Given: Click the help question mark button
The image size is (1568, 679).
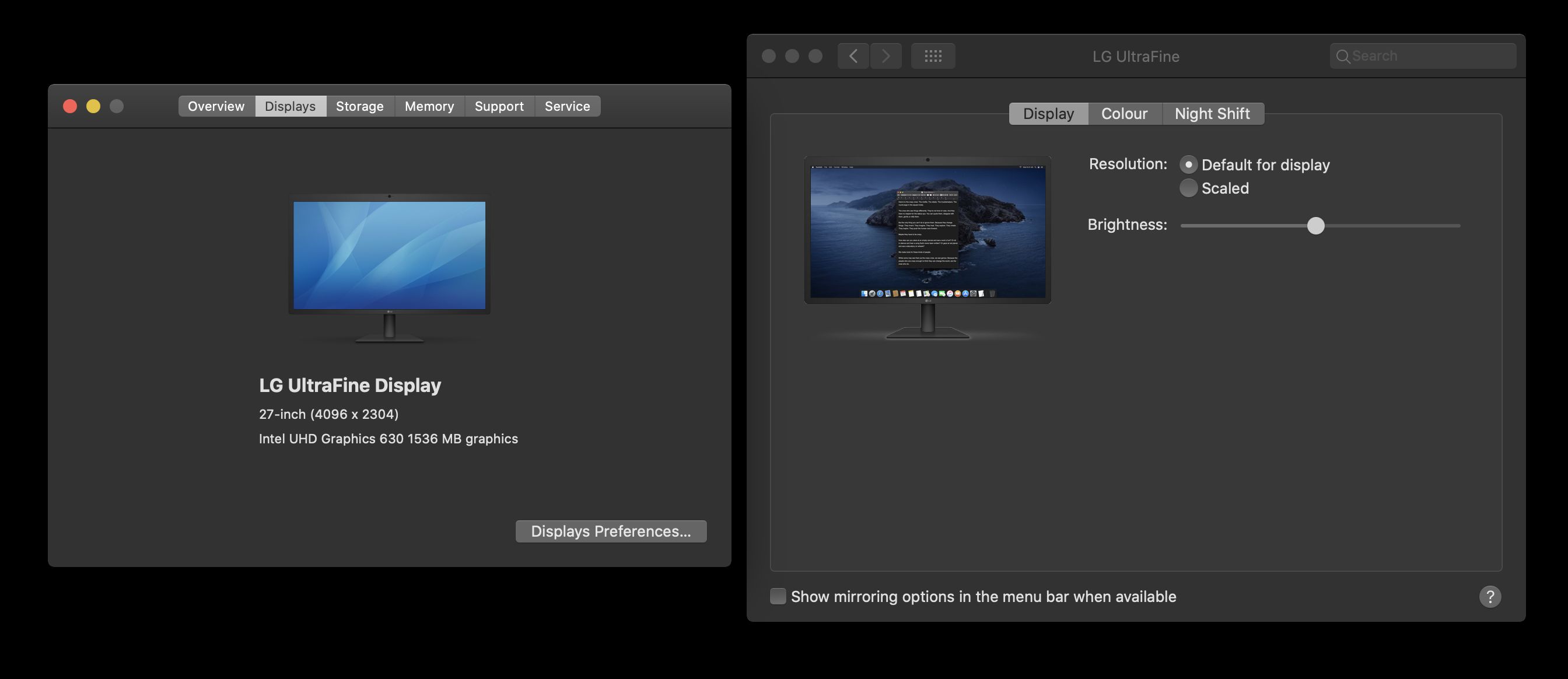Looking at the screenshot, I should click(x=1489, y=596).
